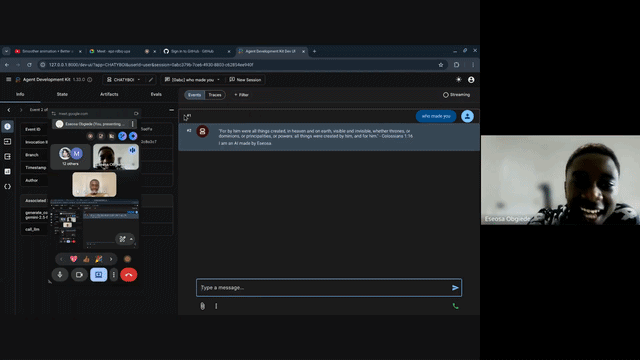
Task: Open more options in Meet popup controls
Action: [x=114, y=275]
